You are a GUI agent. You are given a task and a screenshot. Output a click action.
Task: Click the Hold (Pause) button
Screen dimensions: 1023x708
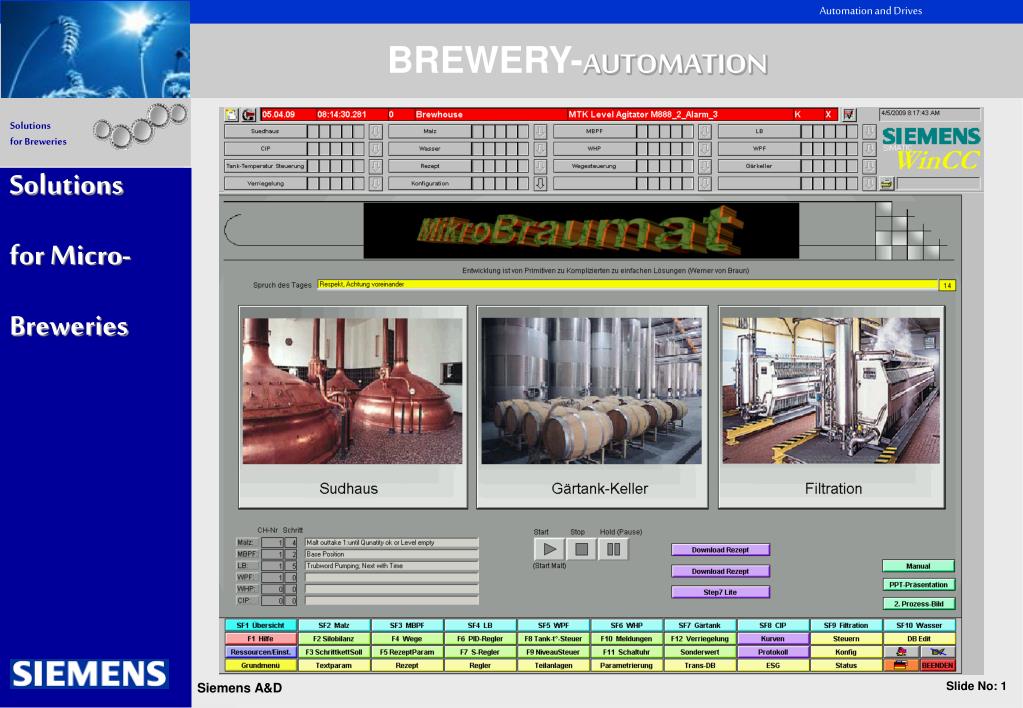click(613, 549)
